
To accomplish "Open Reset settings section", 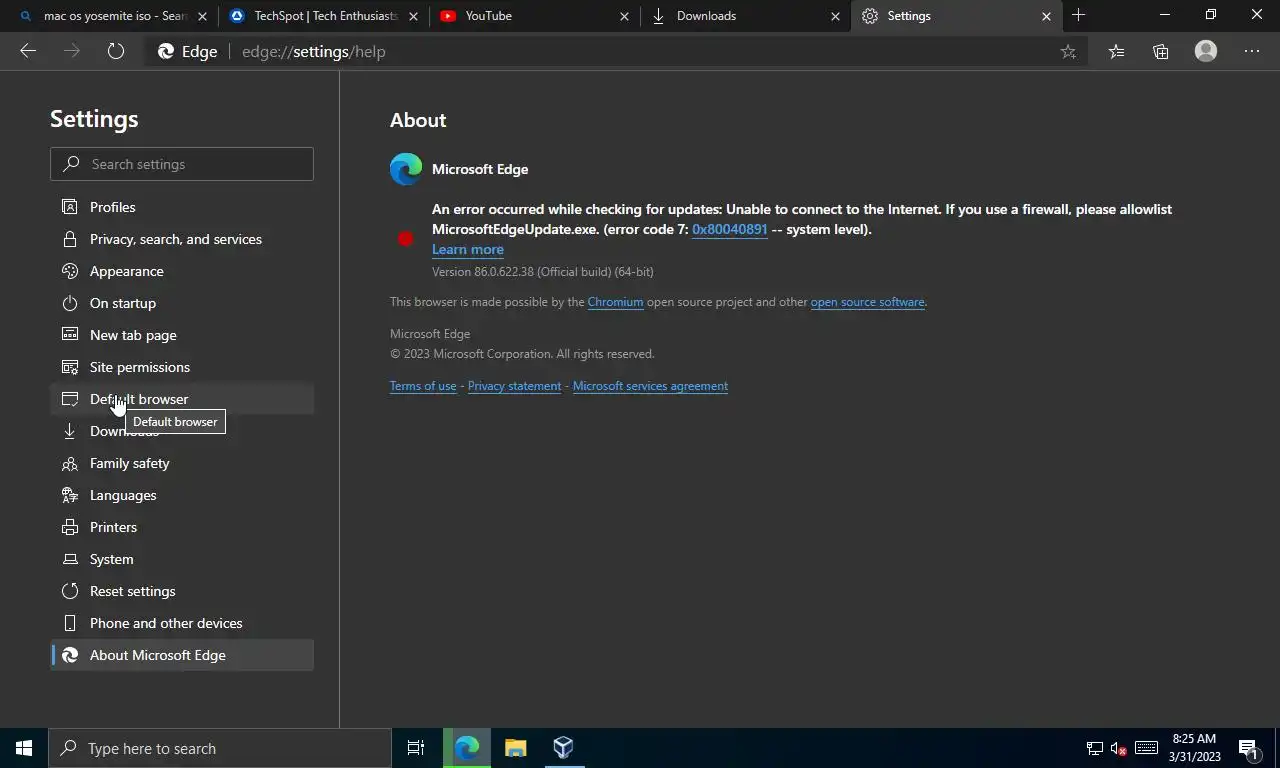I will 182,591.
